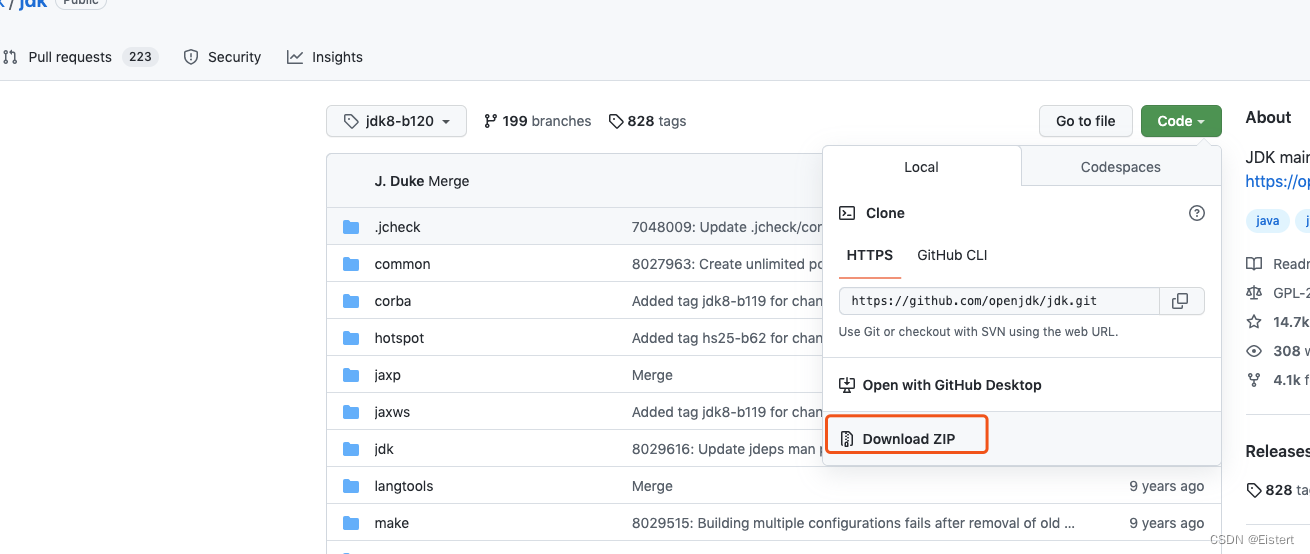Click the Clone help question-mark icon
Screen dimensions: 1310x554
pos(1197,213)
